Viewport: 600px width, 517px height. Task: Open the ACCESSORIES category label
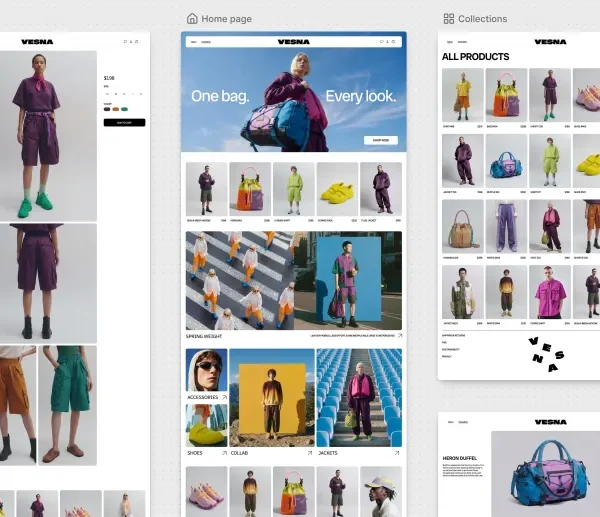(202, 398)
